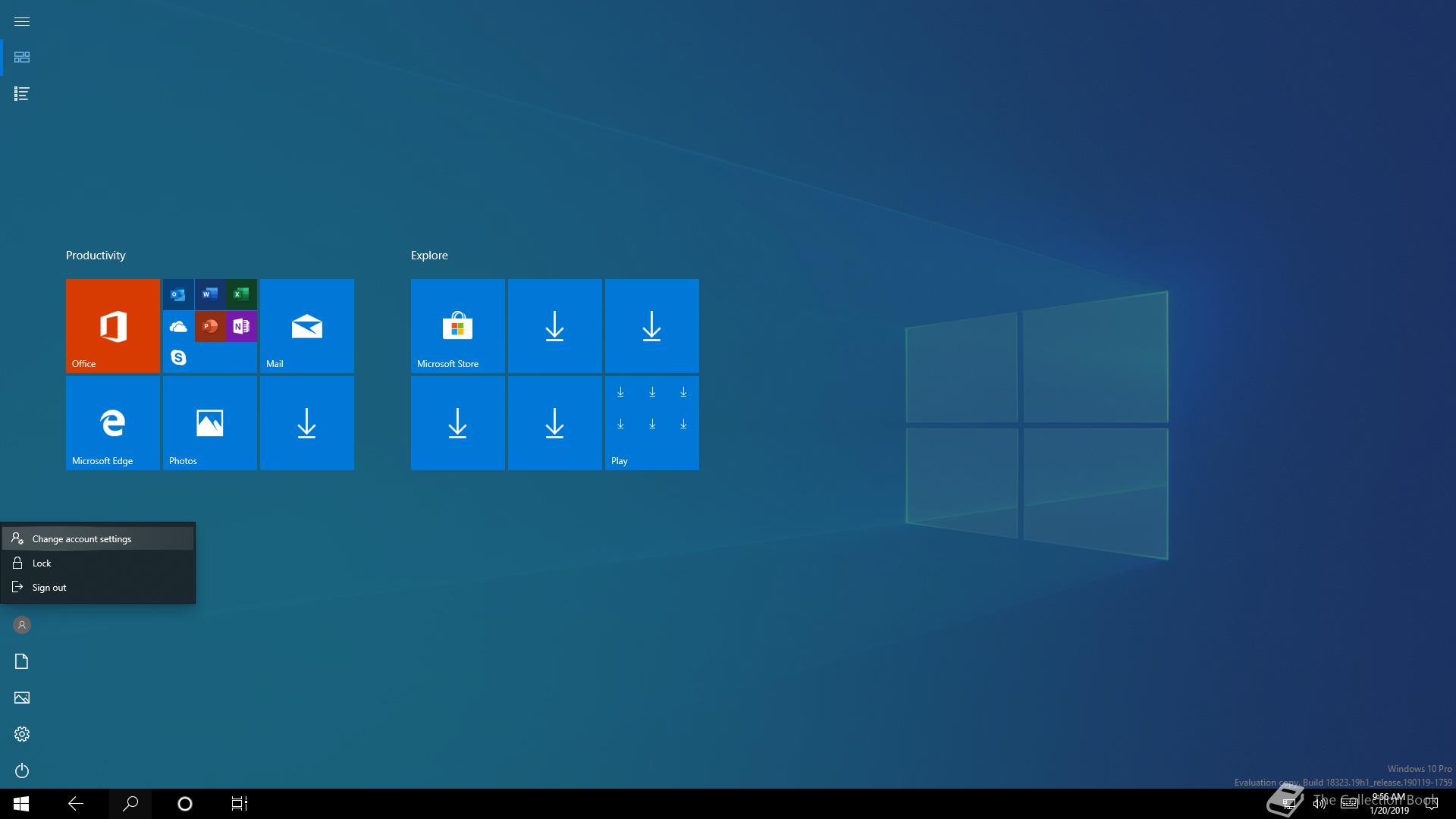The image size is (1456, 819).
Task: Launch Excel from the Office folder tile
Action: point(241,294)
